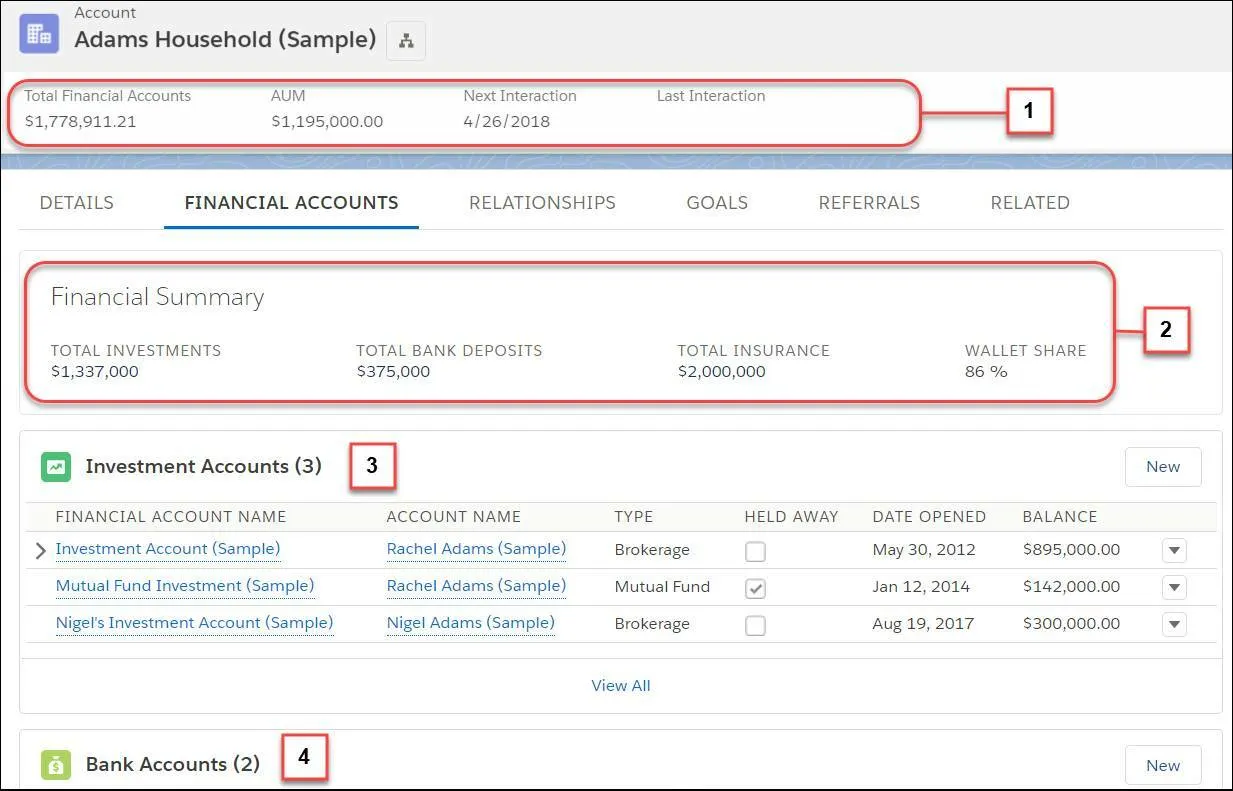Viewport: 1233px width, 791px height.
Task: Open row actions for Investment Account (Sample)
Action: [x=1174, y=550]
